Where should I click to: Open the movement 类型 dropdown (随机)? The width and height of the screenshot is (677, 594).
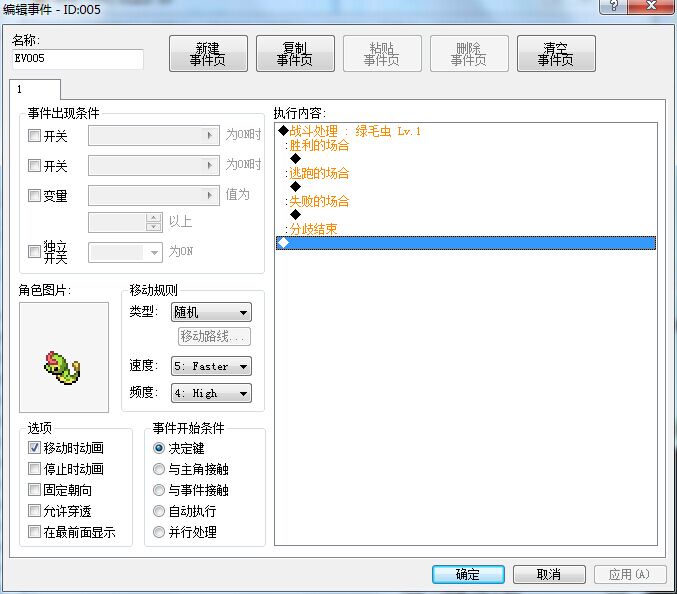coord(211,312)
